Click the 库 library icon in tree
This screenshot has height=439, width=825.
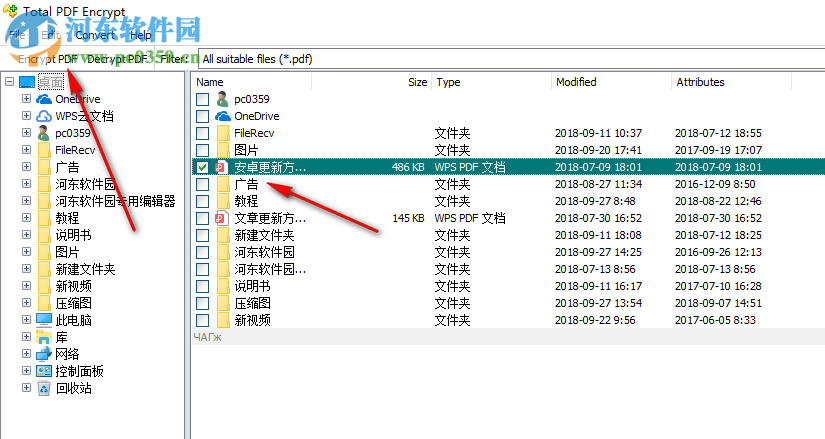click(x=44, y=337)
